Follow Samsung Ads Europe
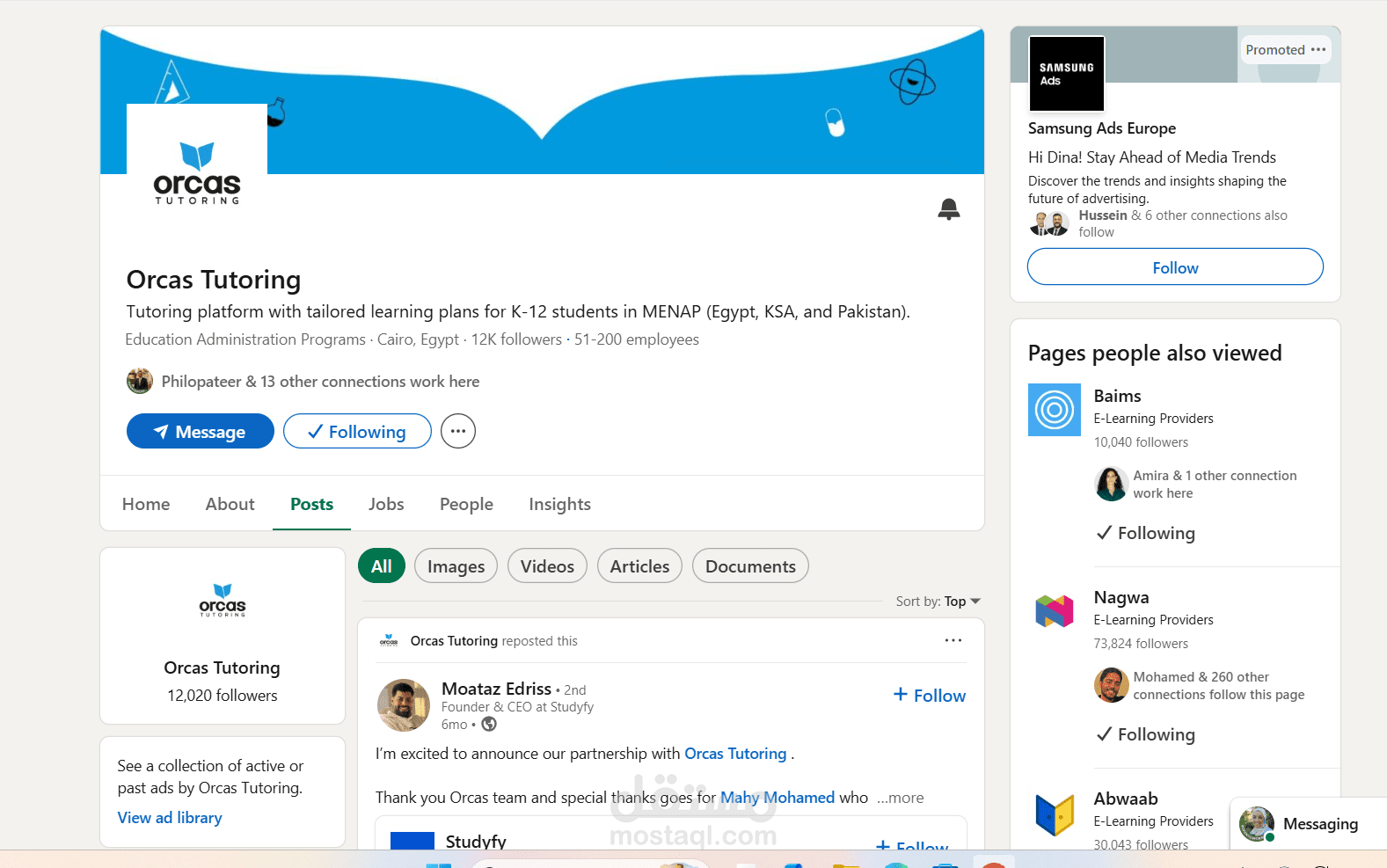Screen dimensions: 1387x868 [1175, 266]
